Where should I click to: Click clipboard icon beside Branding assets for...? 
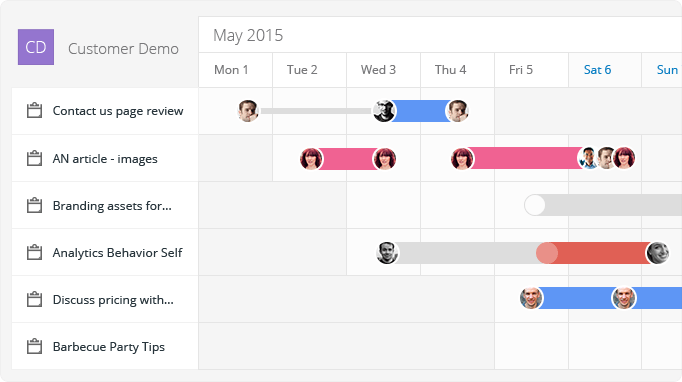(x=34, y=205)
